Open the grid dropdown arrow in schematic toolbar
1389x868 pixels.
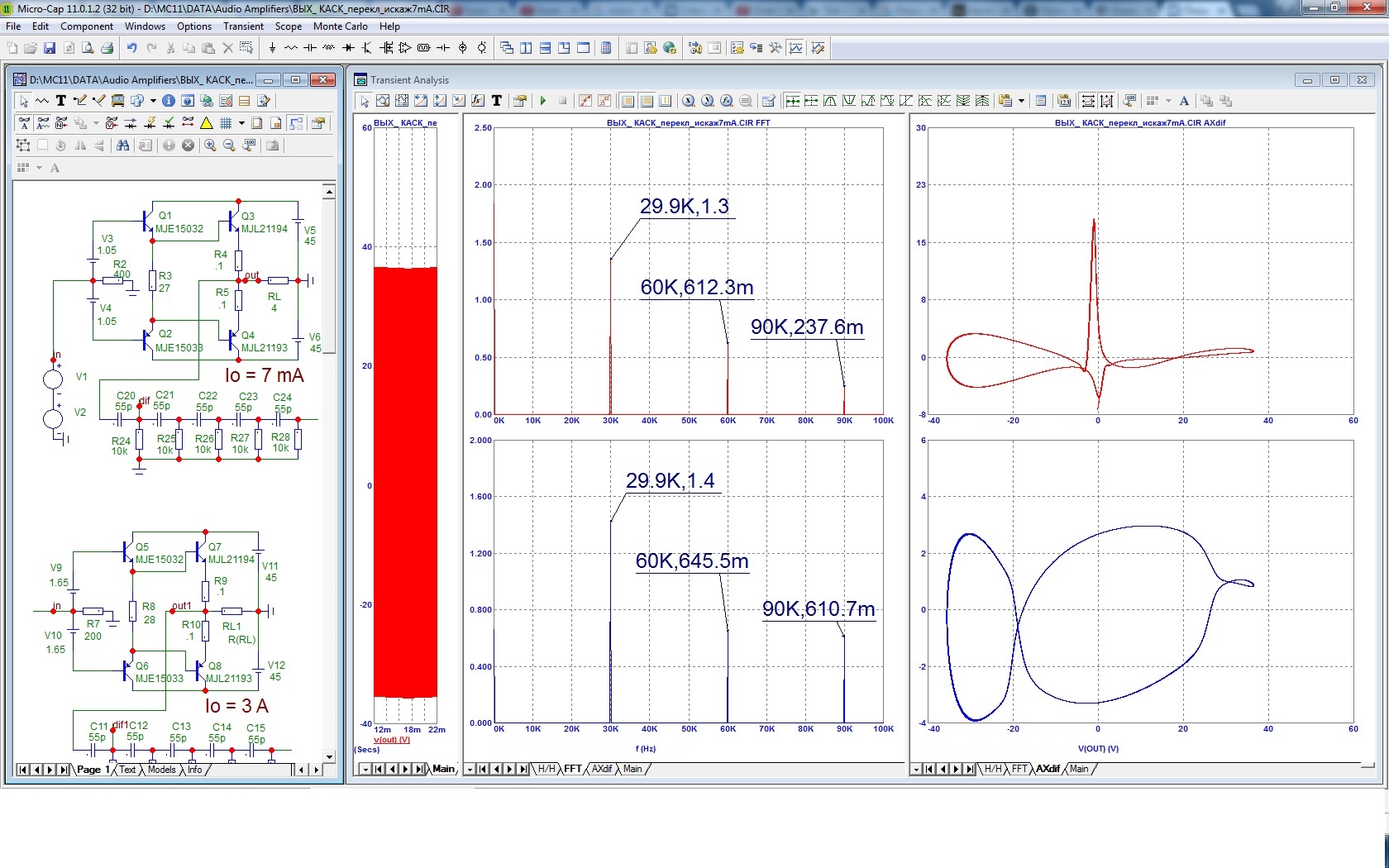(241, 123)
